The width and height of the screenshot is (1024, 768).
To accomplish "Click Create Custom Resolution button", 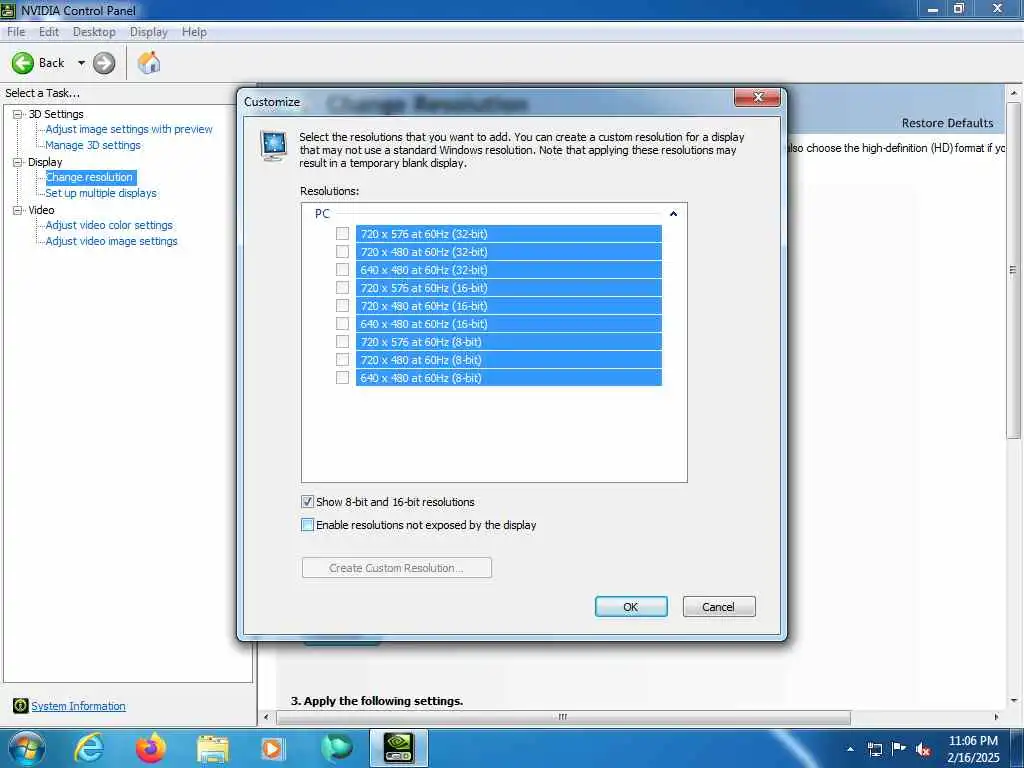I will (x=396, y=568).
